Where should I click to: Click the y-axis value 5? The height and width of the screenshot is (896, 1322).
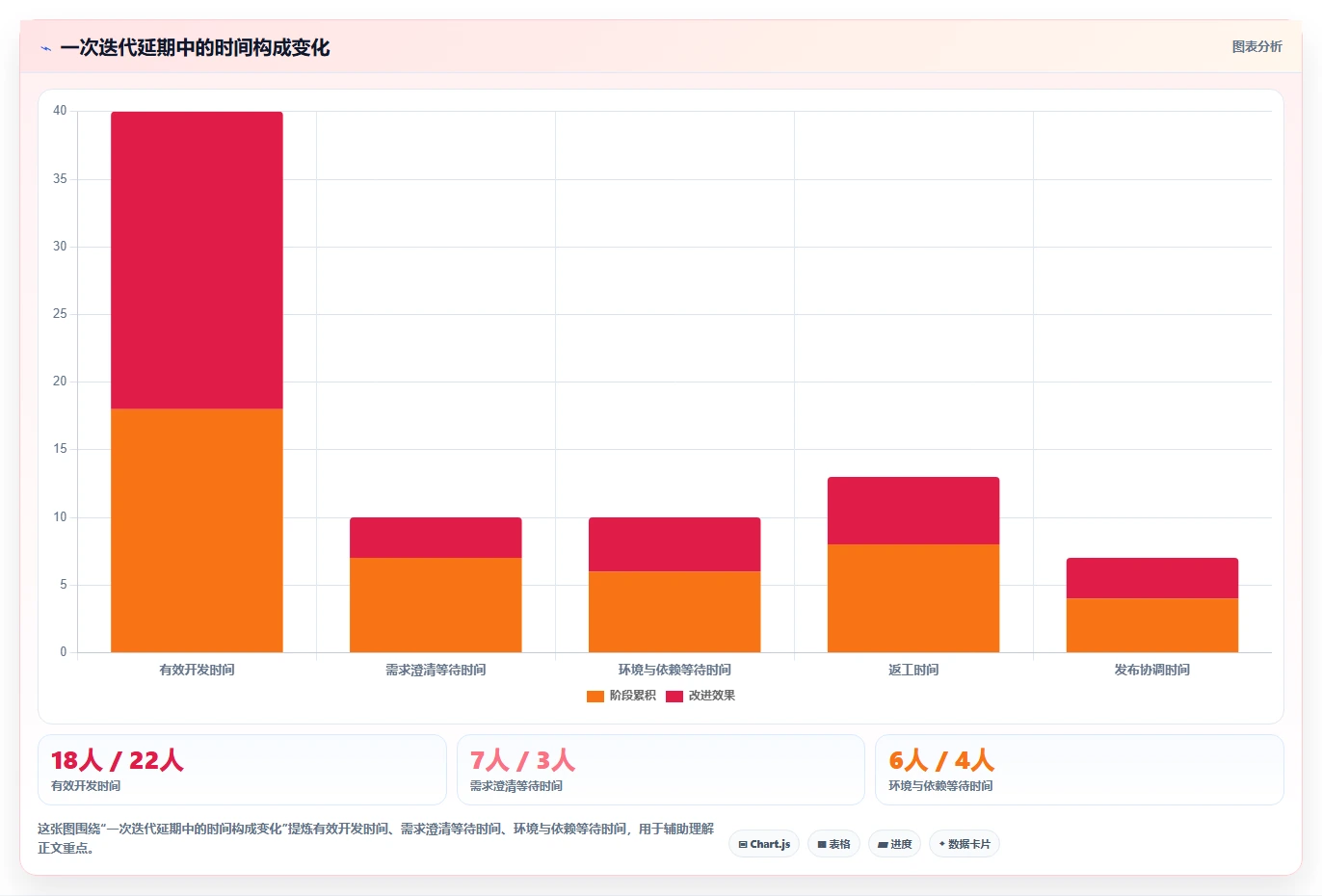click(64, 585)
